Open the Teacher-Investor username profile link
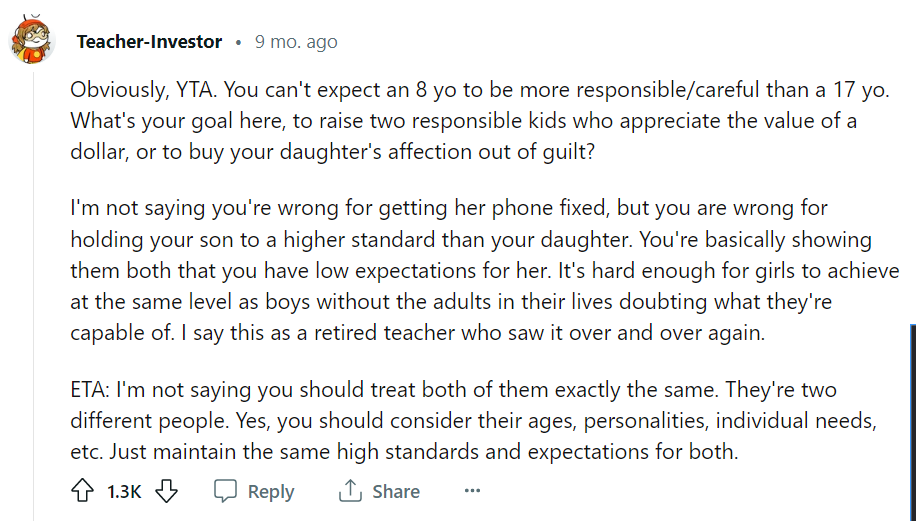 (149, 41)
